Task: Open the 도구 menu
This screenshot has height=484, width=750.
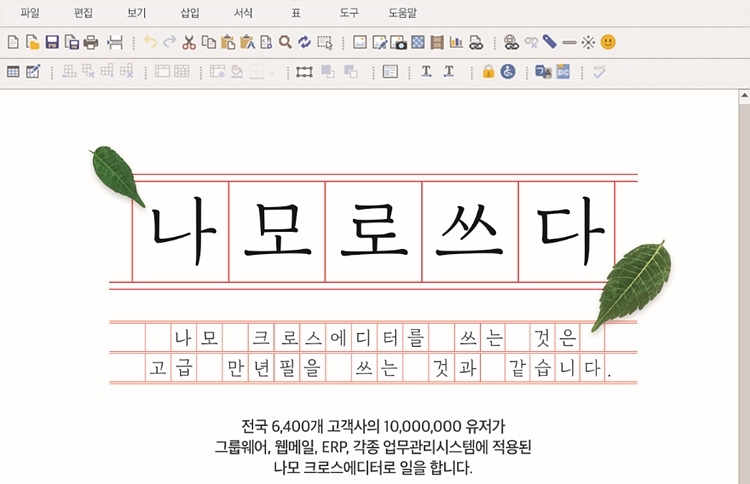Action: [349, 13]
